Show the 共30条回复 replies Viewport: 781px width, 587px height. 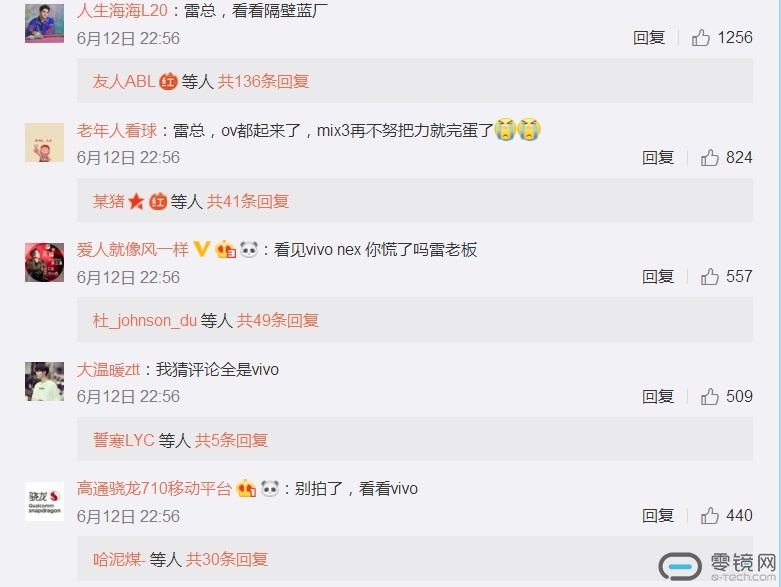227,559
